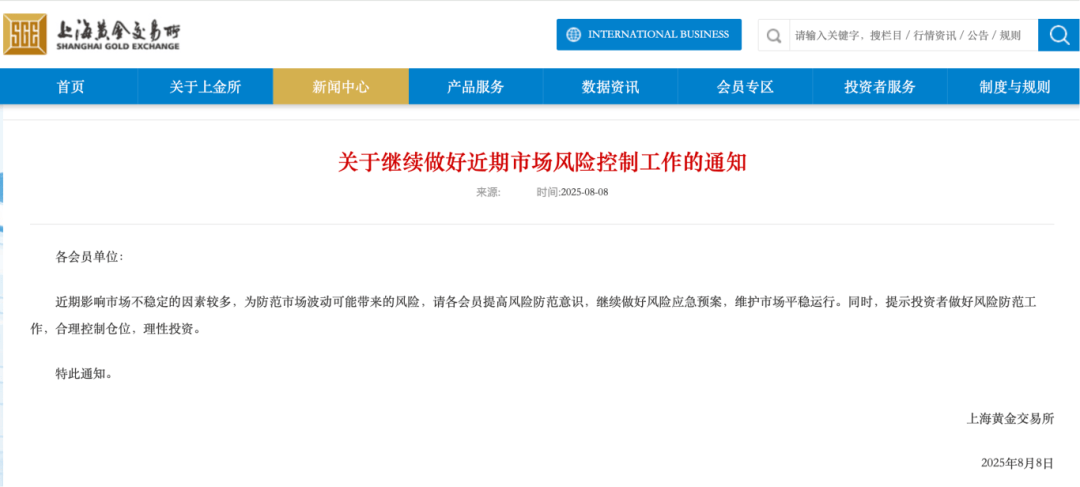Click the 特此通知。 line
This screenshot has height=487, width=1080.
coord(83,374)
